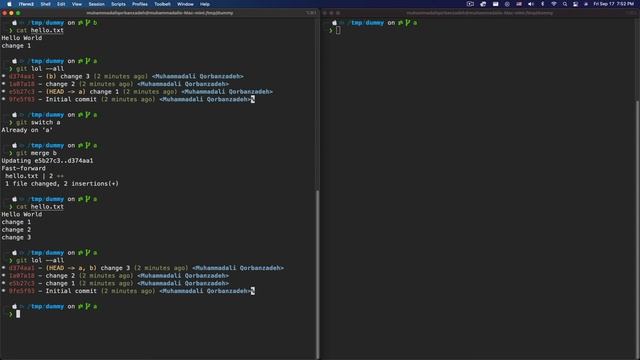Open the View menu
The width and height of the screenshot is (640, 360).
point(77,4)
